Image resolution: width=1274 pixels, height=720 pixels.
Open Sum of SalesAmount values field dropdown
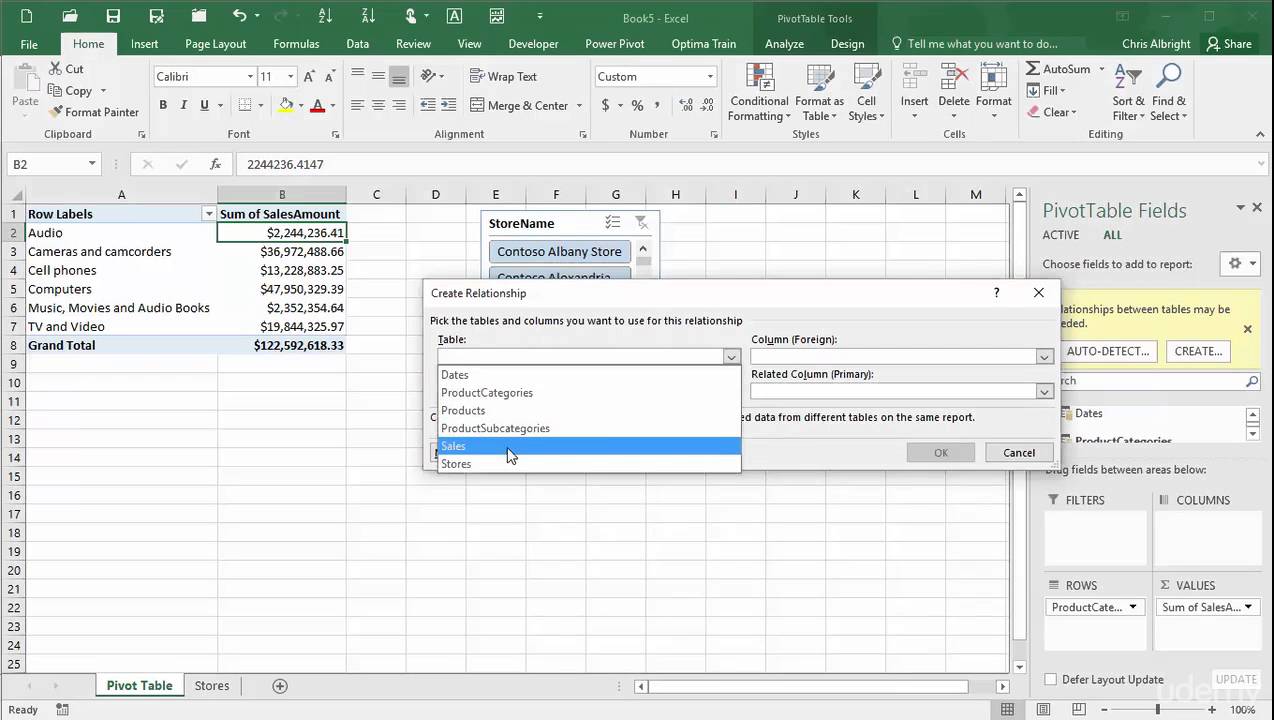point(1246,607)
